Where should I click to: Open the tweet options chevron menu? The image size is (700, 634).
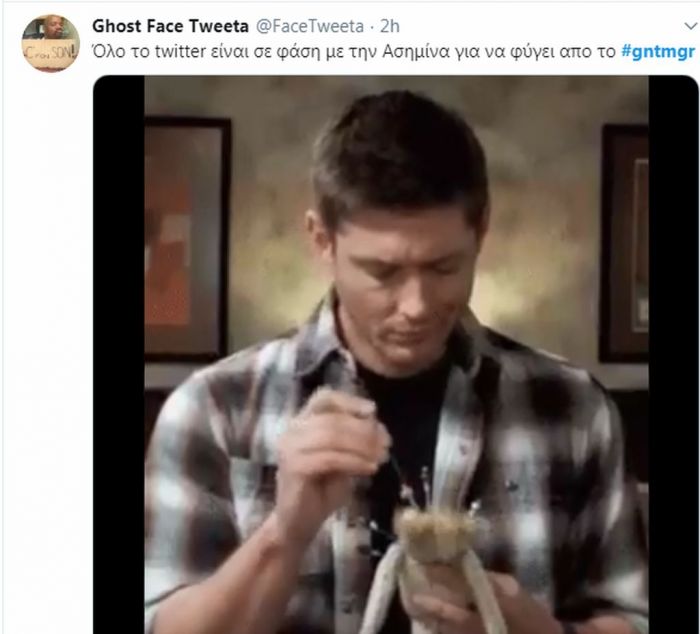(x=691, y=27)
